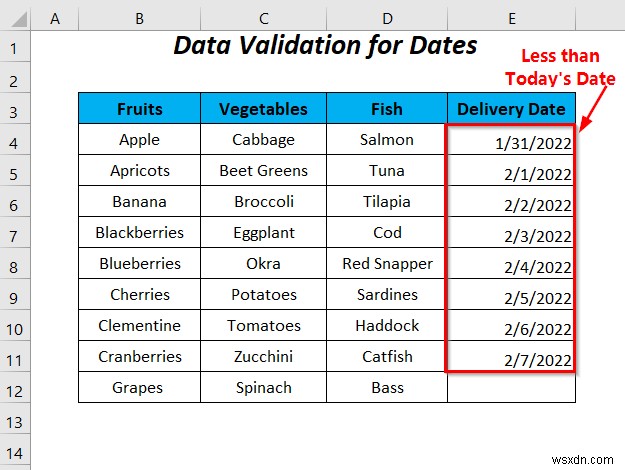The height and width of the screenshot is (470, 625).
Task: Click the Fruits header cell
Action: (x=139, y=109)
